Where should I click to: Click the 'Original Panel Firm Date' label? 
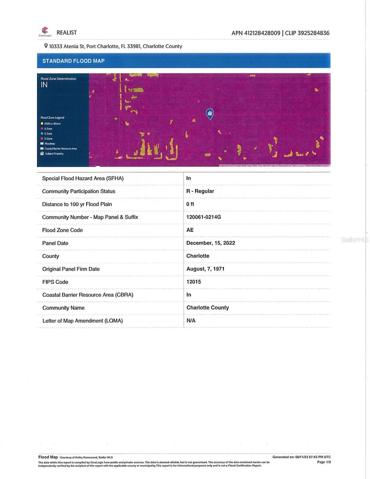[71, 269]
